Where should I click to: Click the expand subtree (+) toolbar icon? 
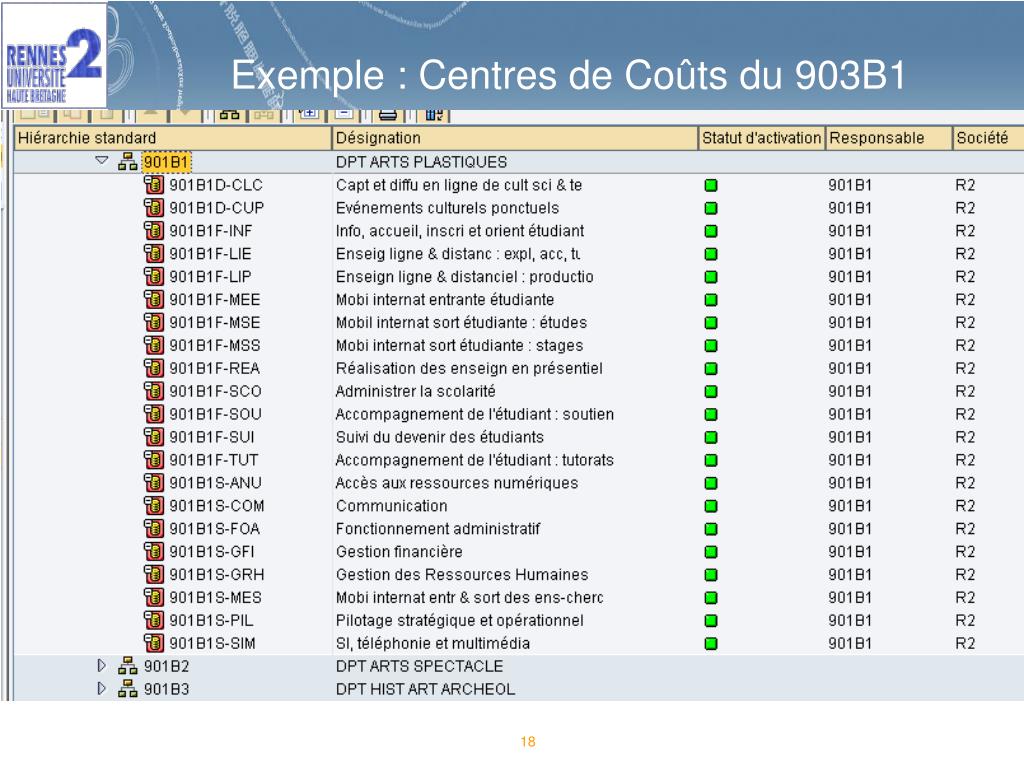308,114
